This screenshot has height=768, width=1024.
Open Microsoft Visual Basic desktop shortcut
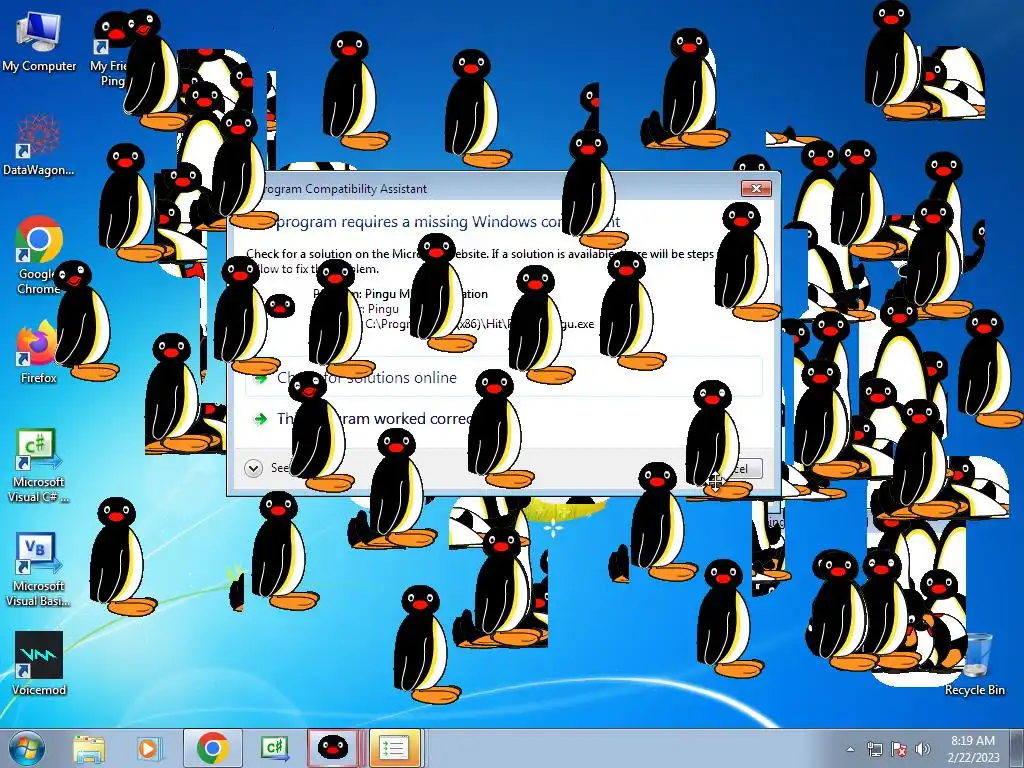pos(38,569)
